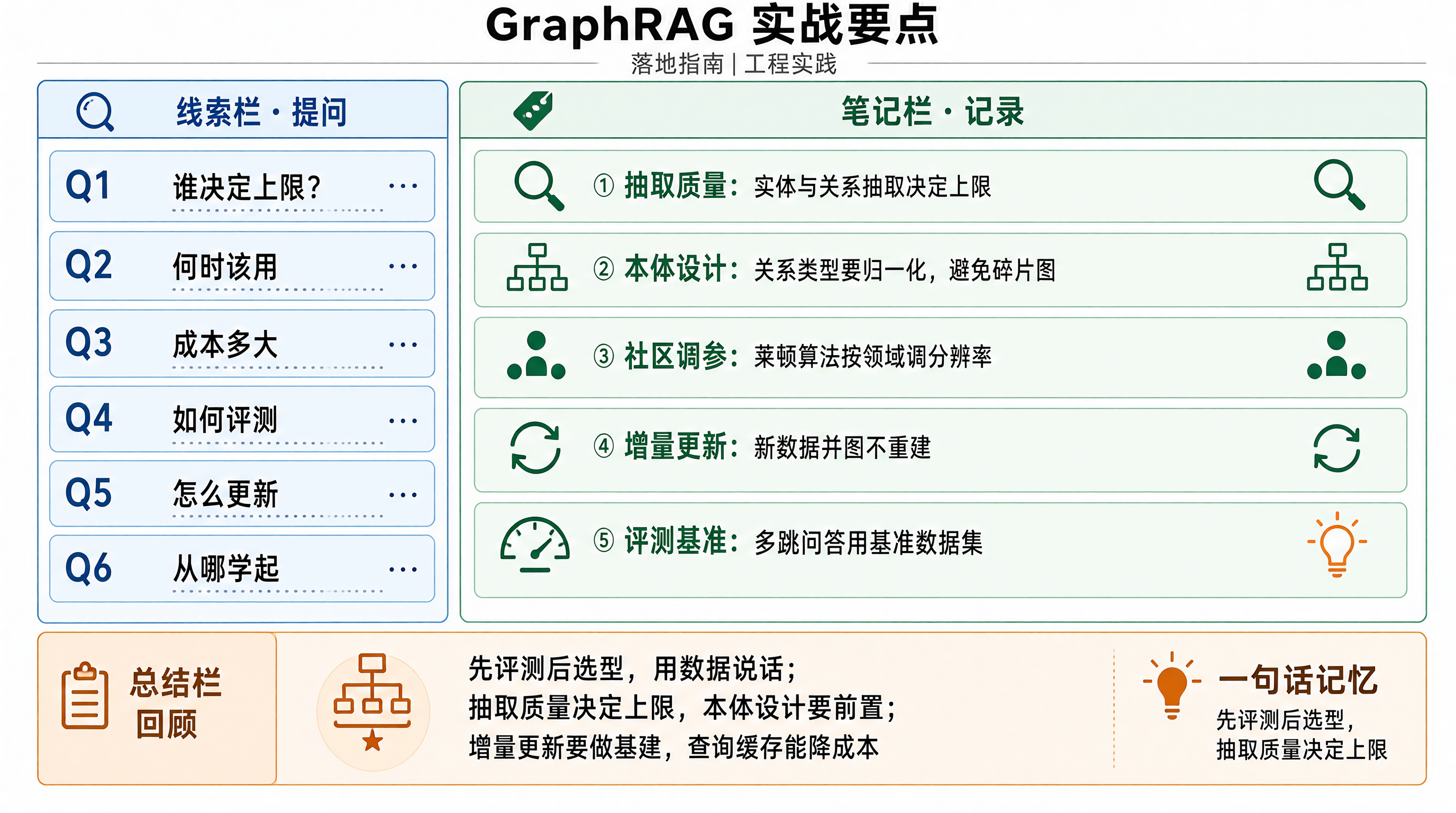Viewport: 1456px width, 813px height.
Task: Click question text 从哪学起
Action: click(226, 570)
